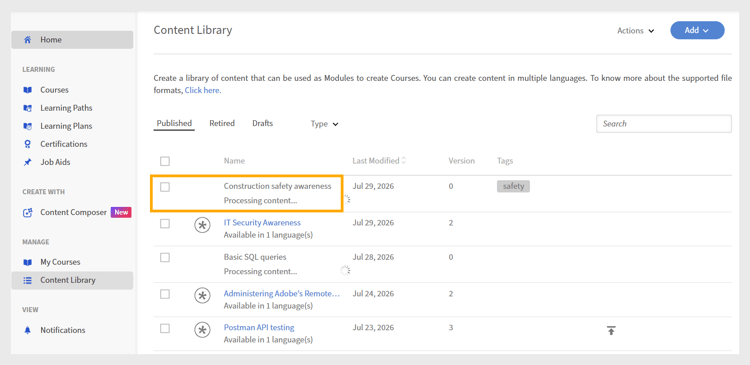The image size is (750, 365).
Task: Click in the Search input field
Action: (663, 124)
